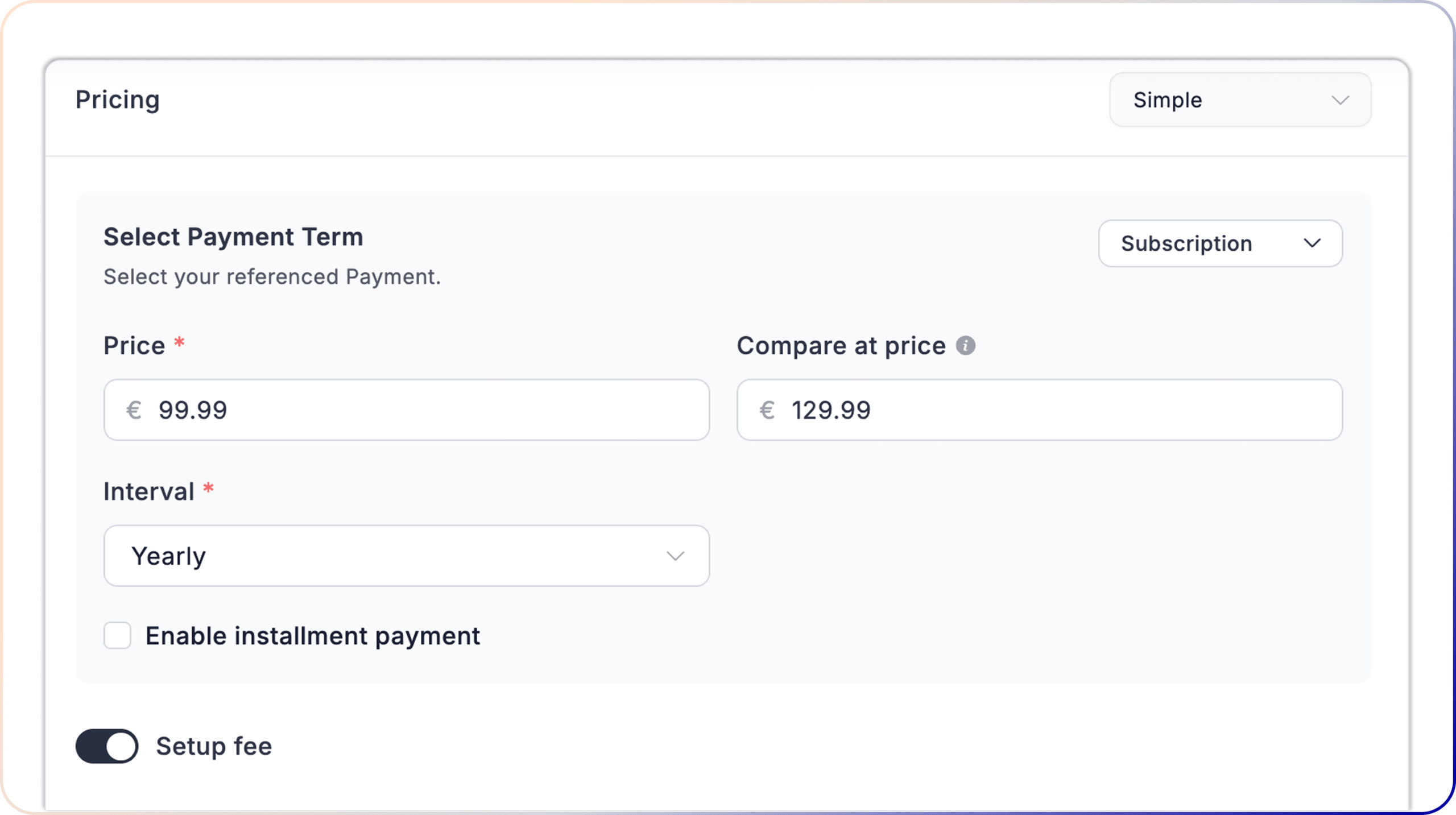The height and width of the screenshot is (815, 1456).
Task: Click the chevron arrow on the Yearly dropdown
Action: point(675,556)
